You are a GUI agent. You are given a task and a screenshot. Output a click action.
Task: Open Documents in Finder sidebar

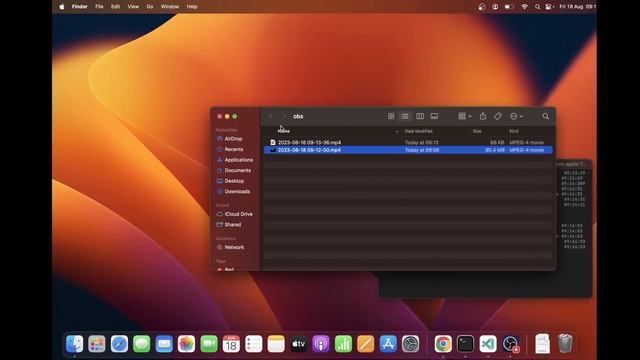coord(233,171)
